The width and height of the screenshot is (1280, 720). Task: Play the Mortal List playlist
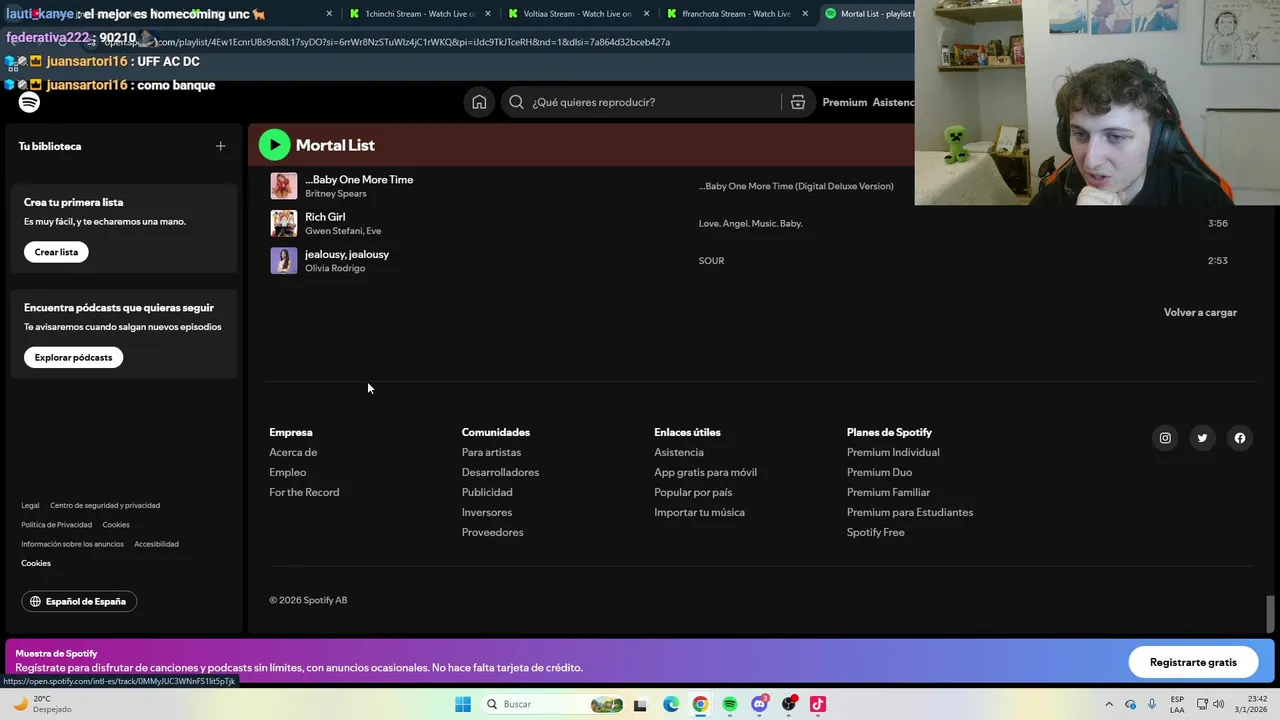[274, 145]
